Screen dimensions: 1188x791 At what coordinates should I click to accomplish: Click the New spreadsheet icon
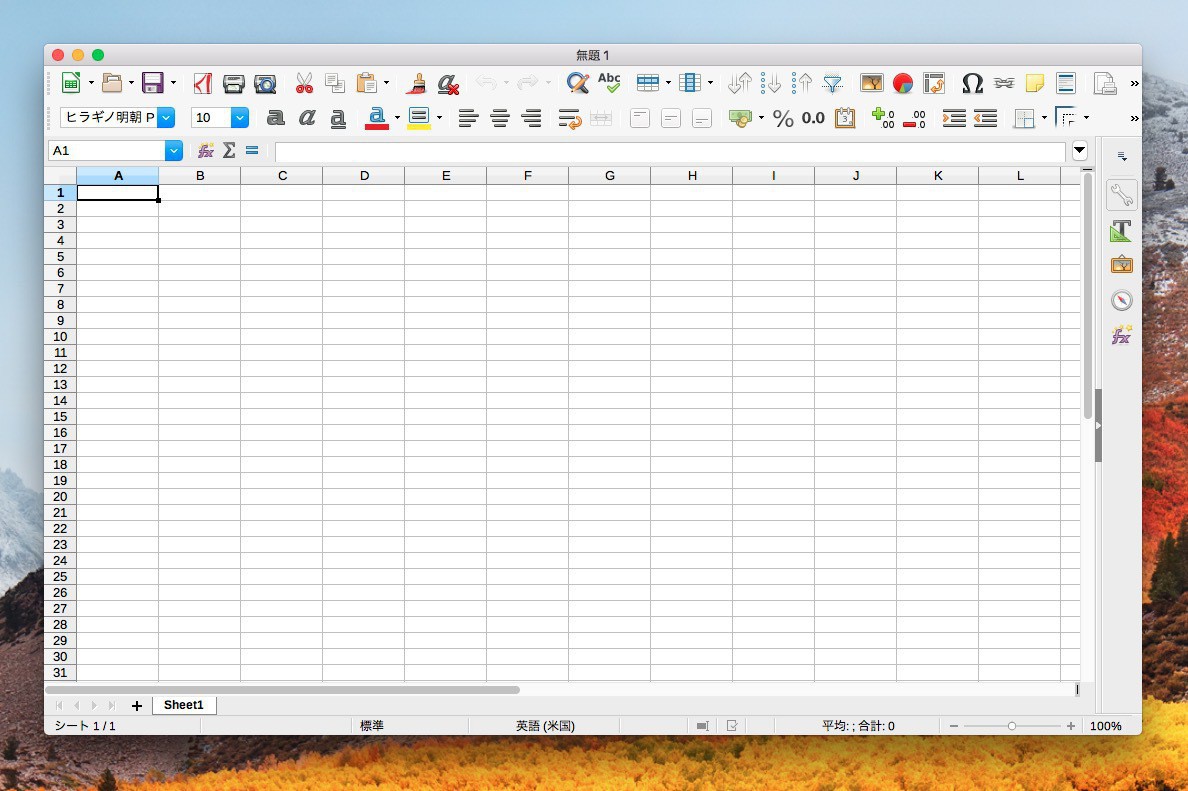click(71, 83)
